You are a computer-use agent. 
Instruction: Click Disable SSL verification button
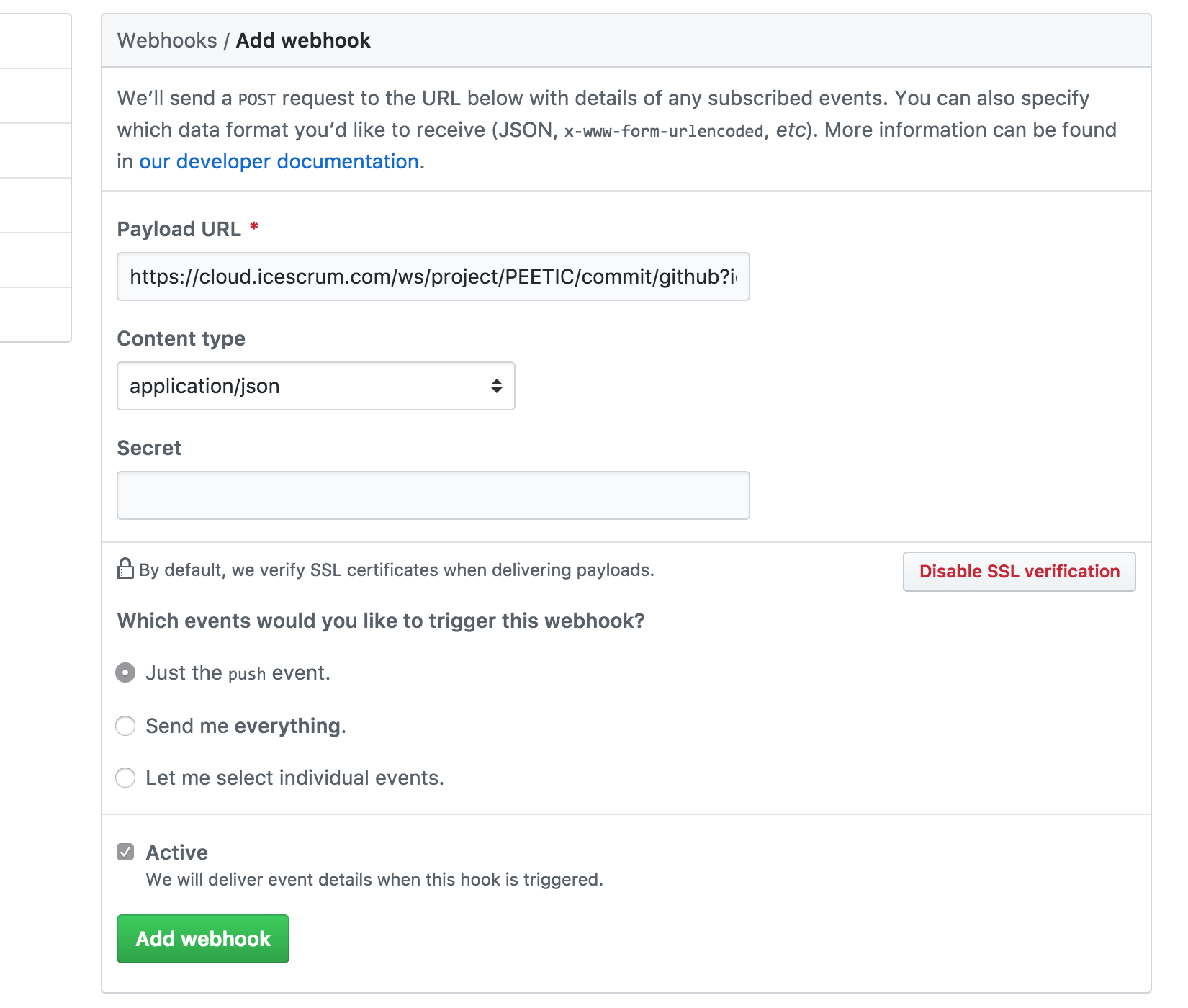(1020, 572)
